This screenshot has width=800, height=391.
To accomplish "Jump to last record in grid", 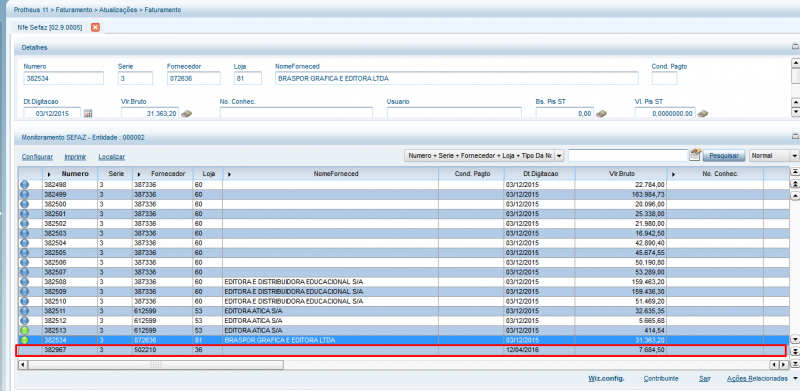I will [794, 364].
